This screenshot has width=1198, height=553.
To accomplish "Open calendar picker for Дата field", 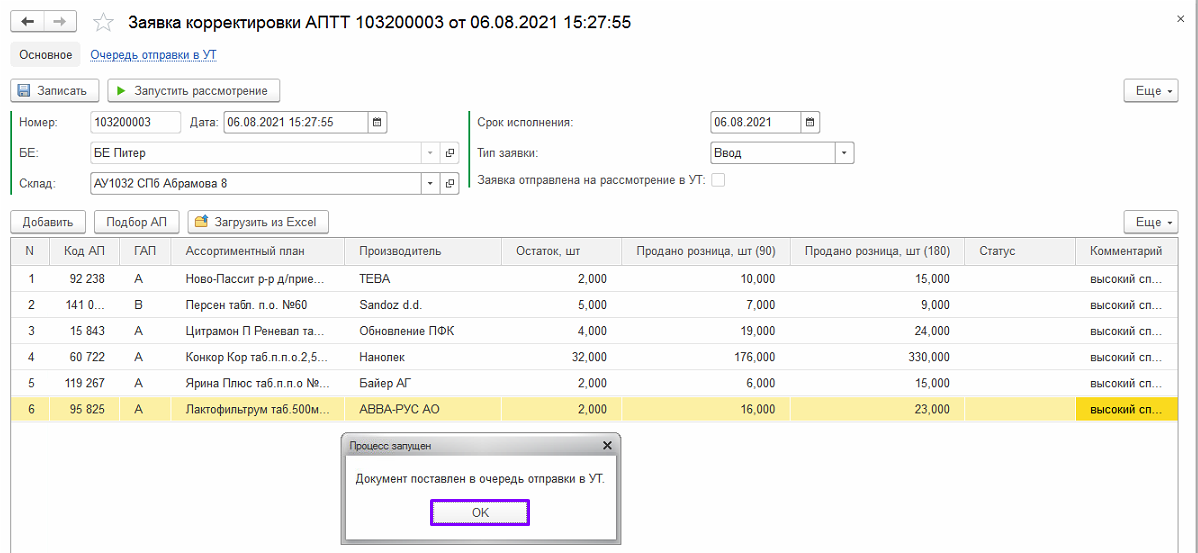I will 377,122.
